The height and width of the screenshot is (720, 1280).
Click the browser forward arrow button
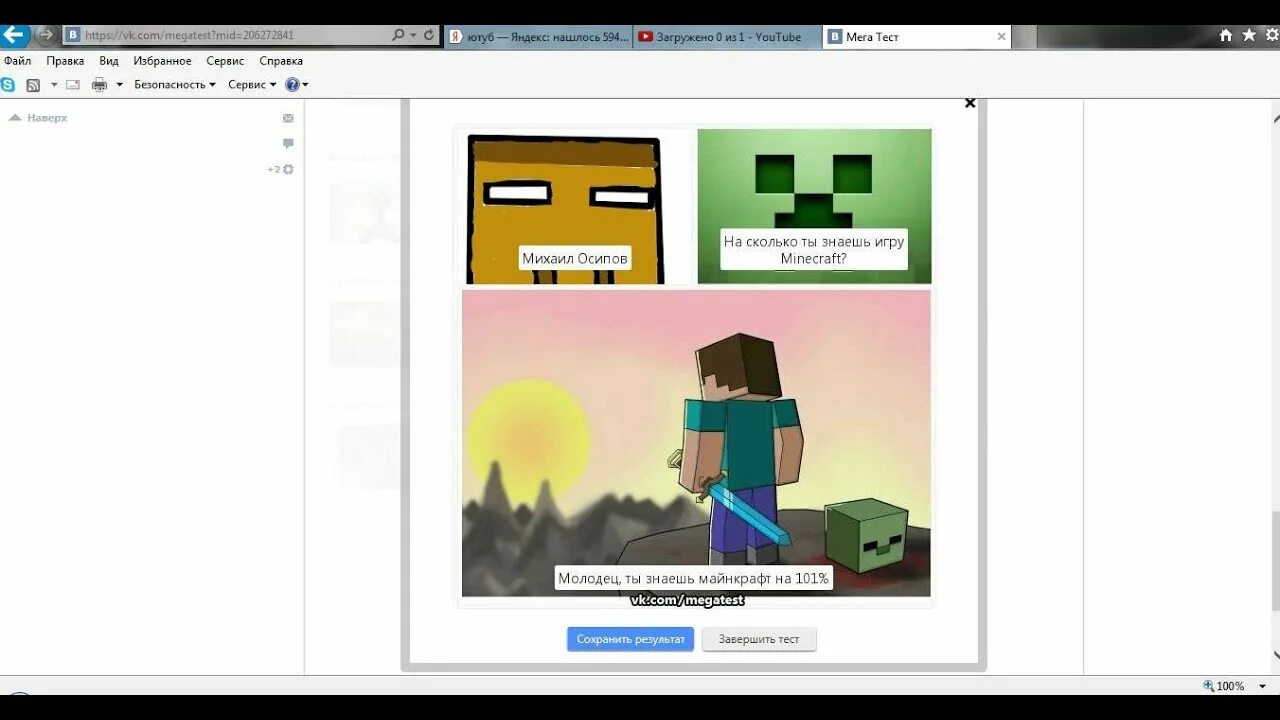[x=45, y=35]
